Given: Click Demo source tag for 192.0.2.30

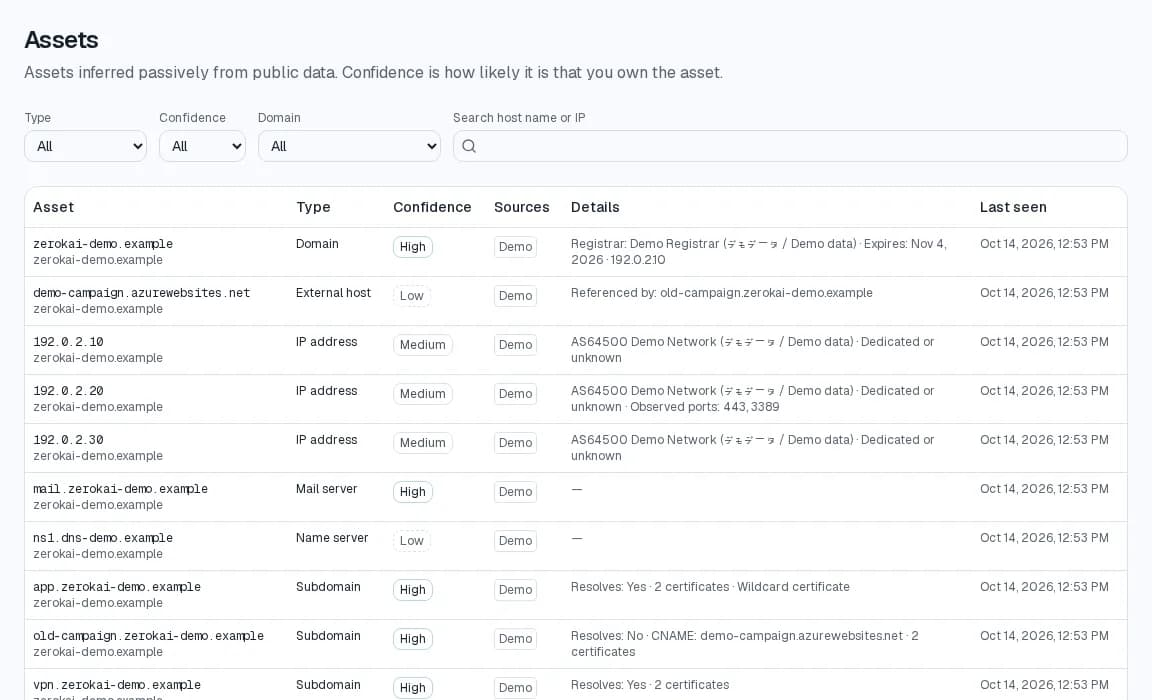Looking at the screenshot, I should (515, 443).
